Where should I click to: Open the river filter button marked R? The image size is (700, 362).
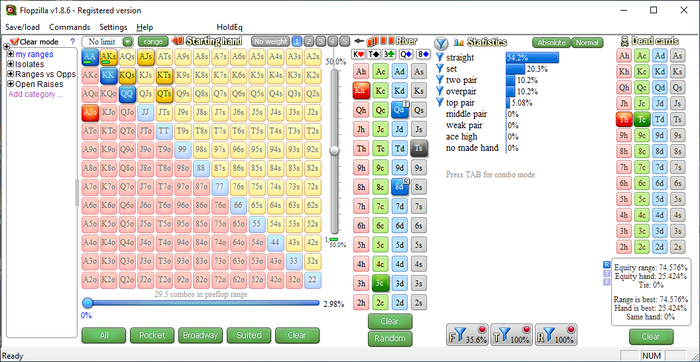pyautogui.click(x=556, y=335)
